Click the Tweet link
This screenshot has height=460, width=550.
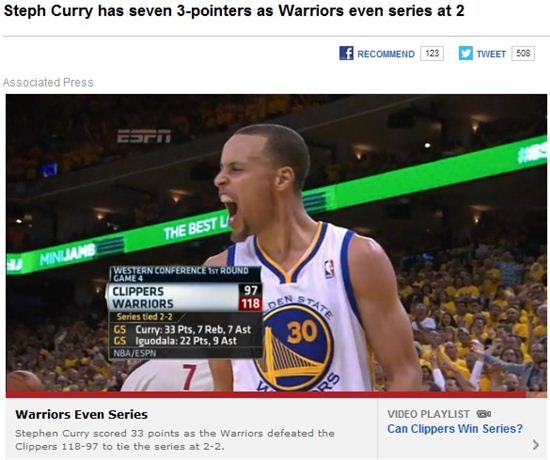(491, 54)
